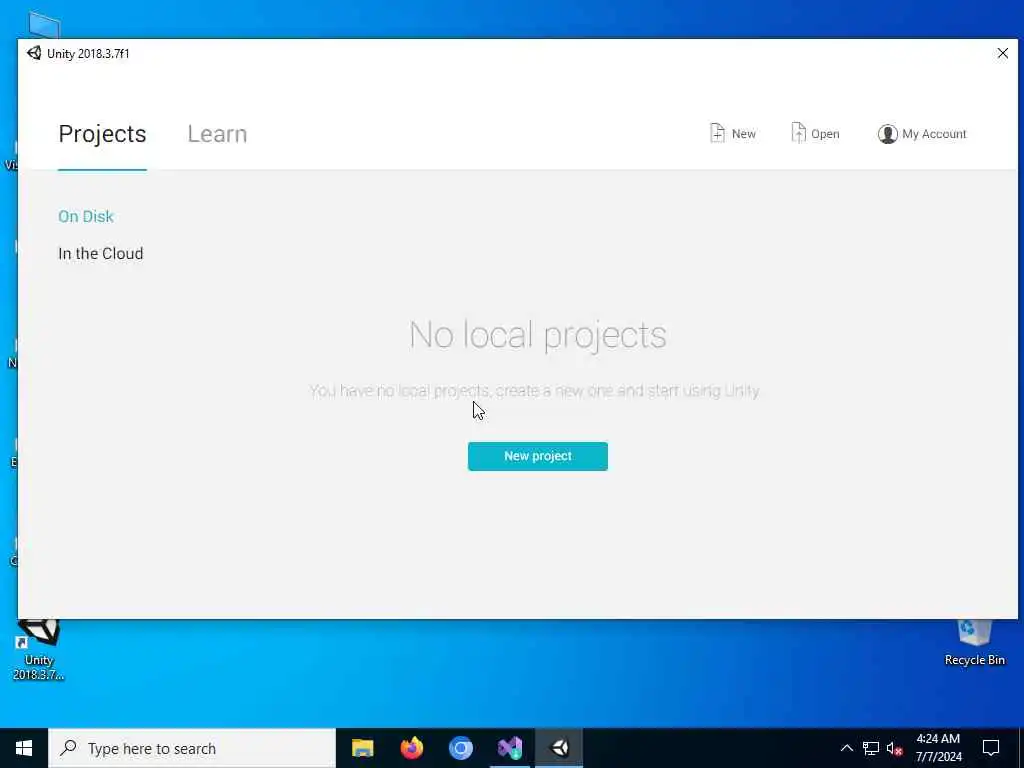This screenshot has height=768, width=1024.
Task: Select the Projects tab
Action: coord(103,134)
